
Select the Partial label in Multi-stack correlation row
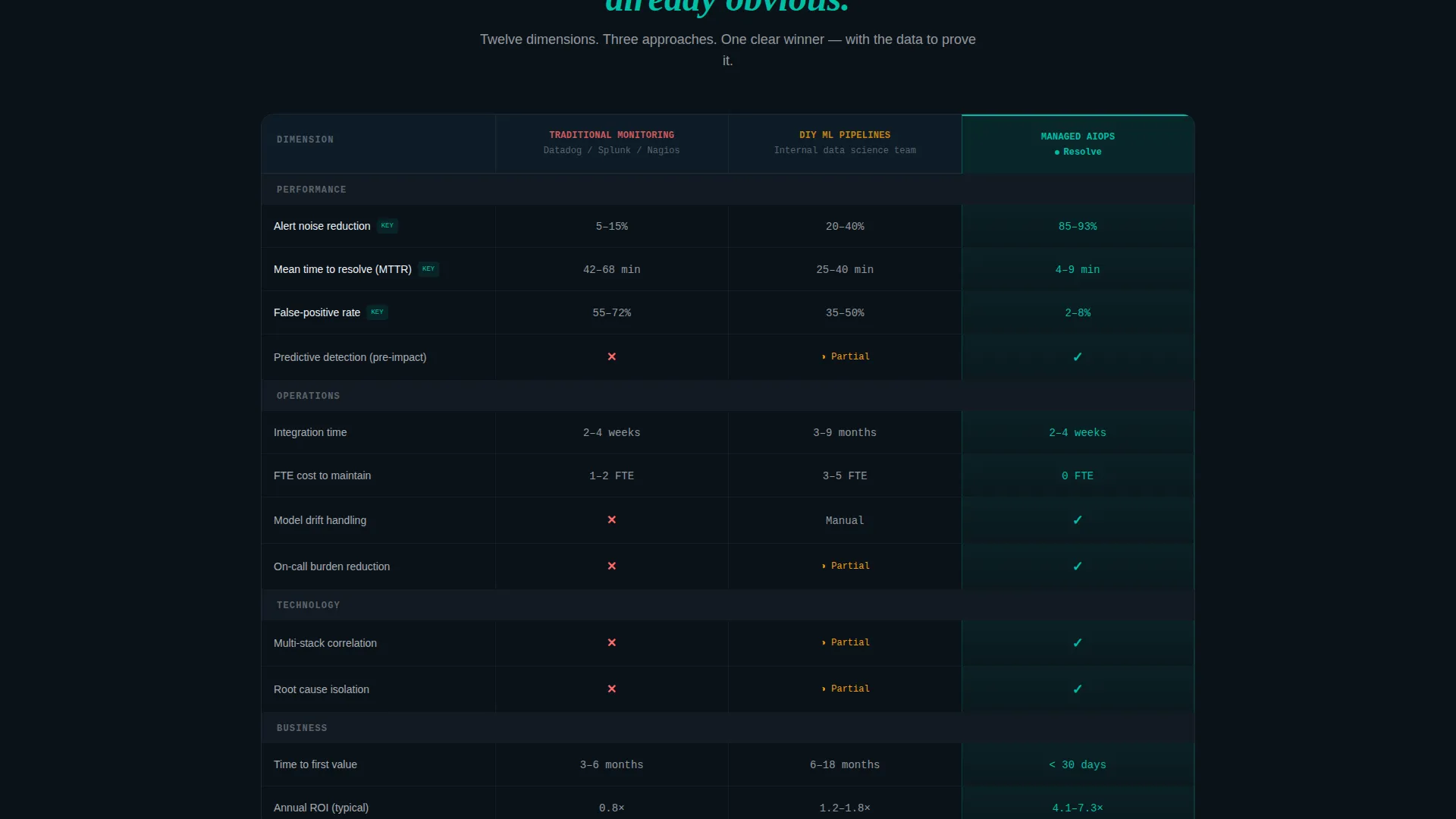(x=845, y=642)
